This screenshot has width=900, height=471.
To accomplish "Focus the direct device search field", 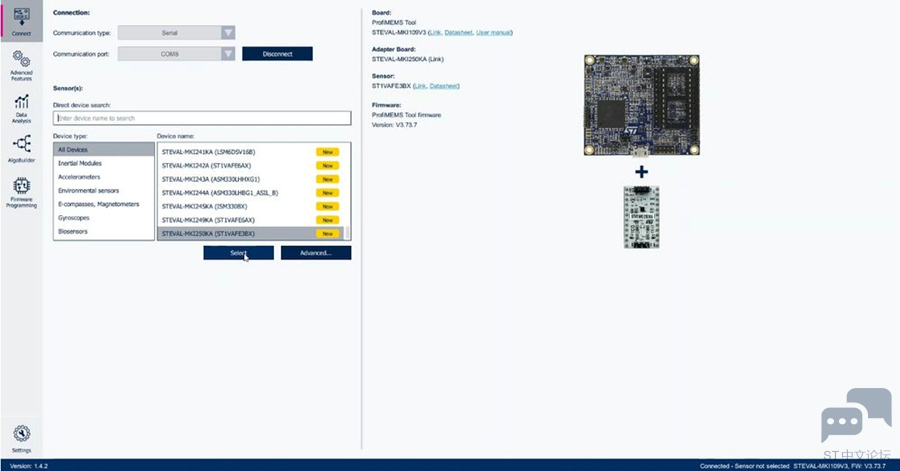I will pos(202,118).
